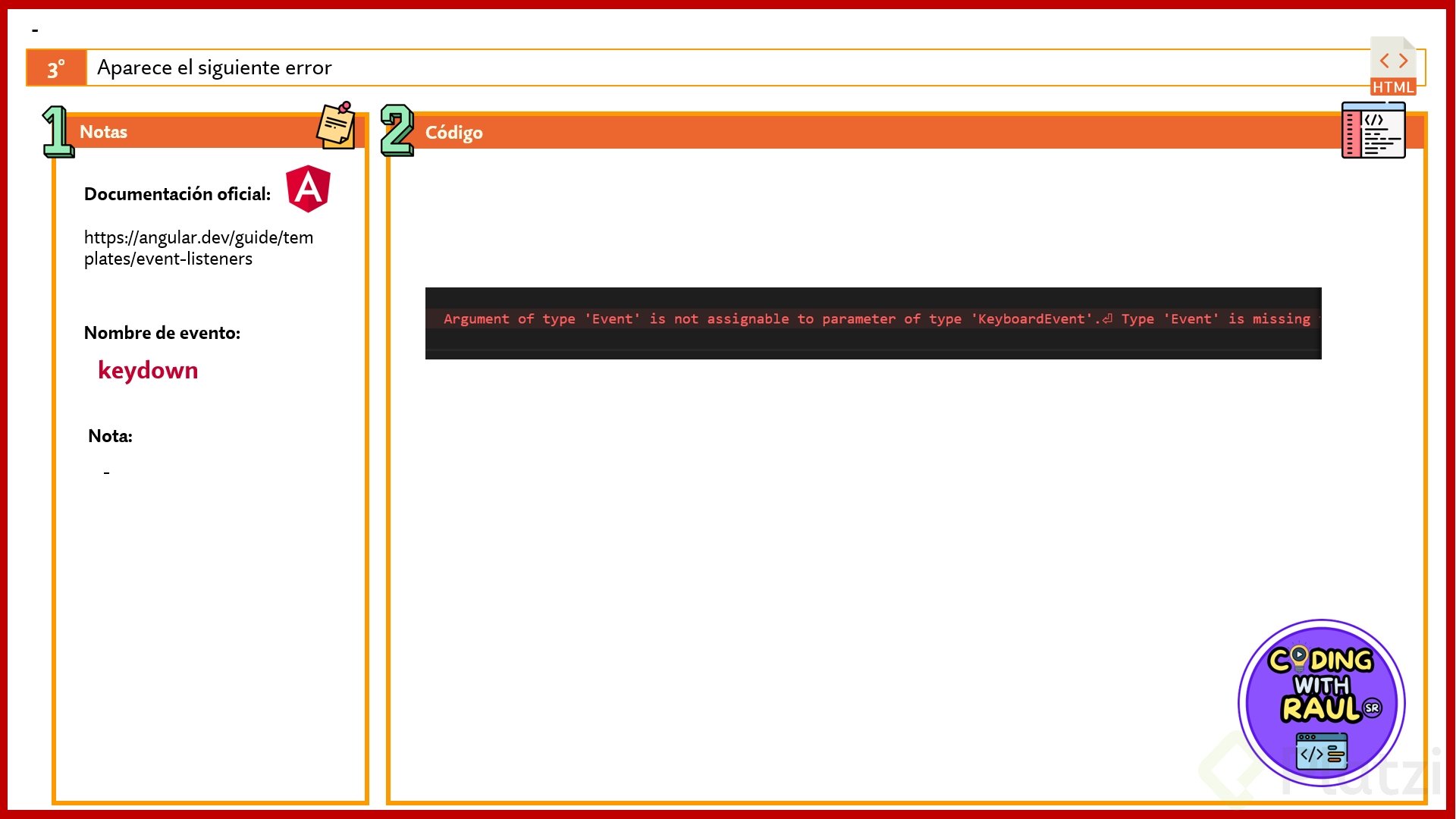
Task: Click the small browser icon in Raul badge
Action: coord(1321,752)
